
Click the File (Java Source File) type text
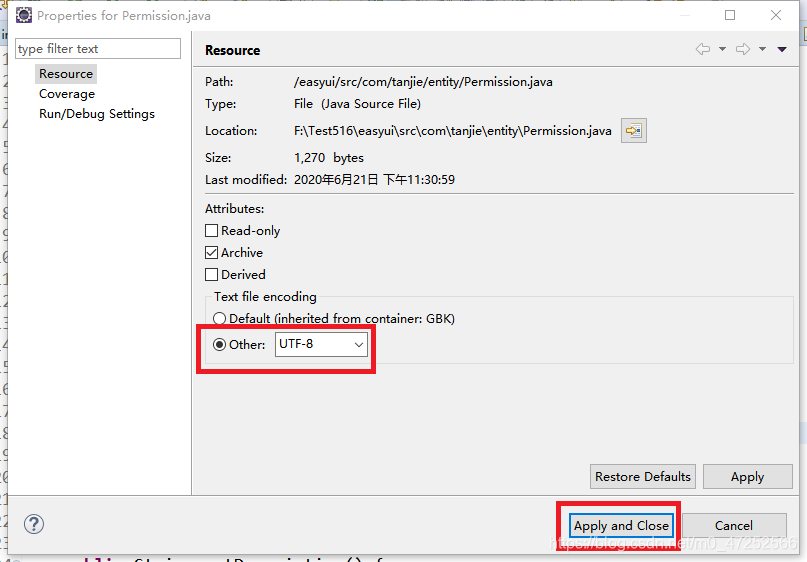point(357,104)
